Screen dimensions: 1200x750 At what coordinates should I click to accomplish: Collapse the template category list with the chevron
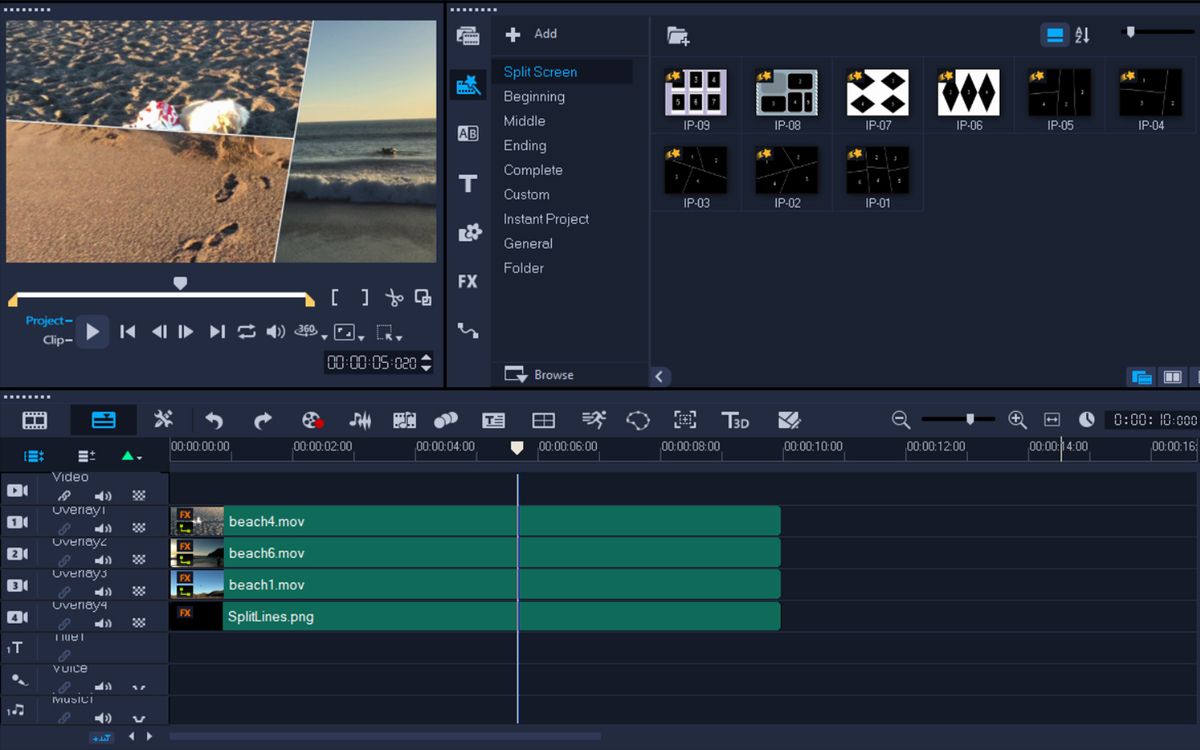point(660,377)
